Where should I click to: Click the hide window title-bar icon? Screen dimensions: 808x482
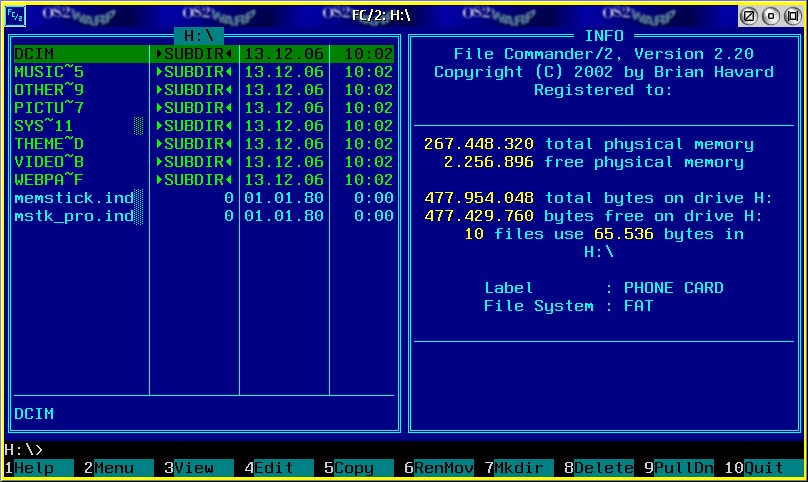tap(748, 16)
